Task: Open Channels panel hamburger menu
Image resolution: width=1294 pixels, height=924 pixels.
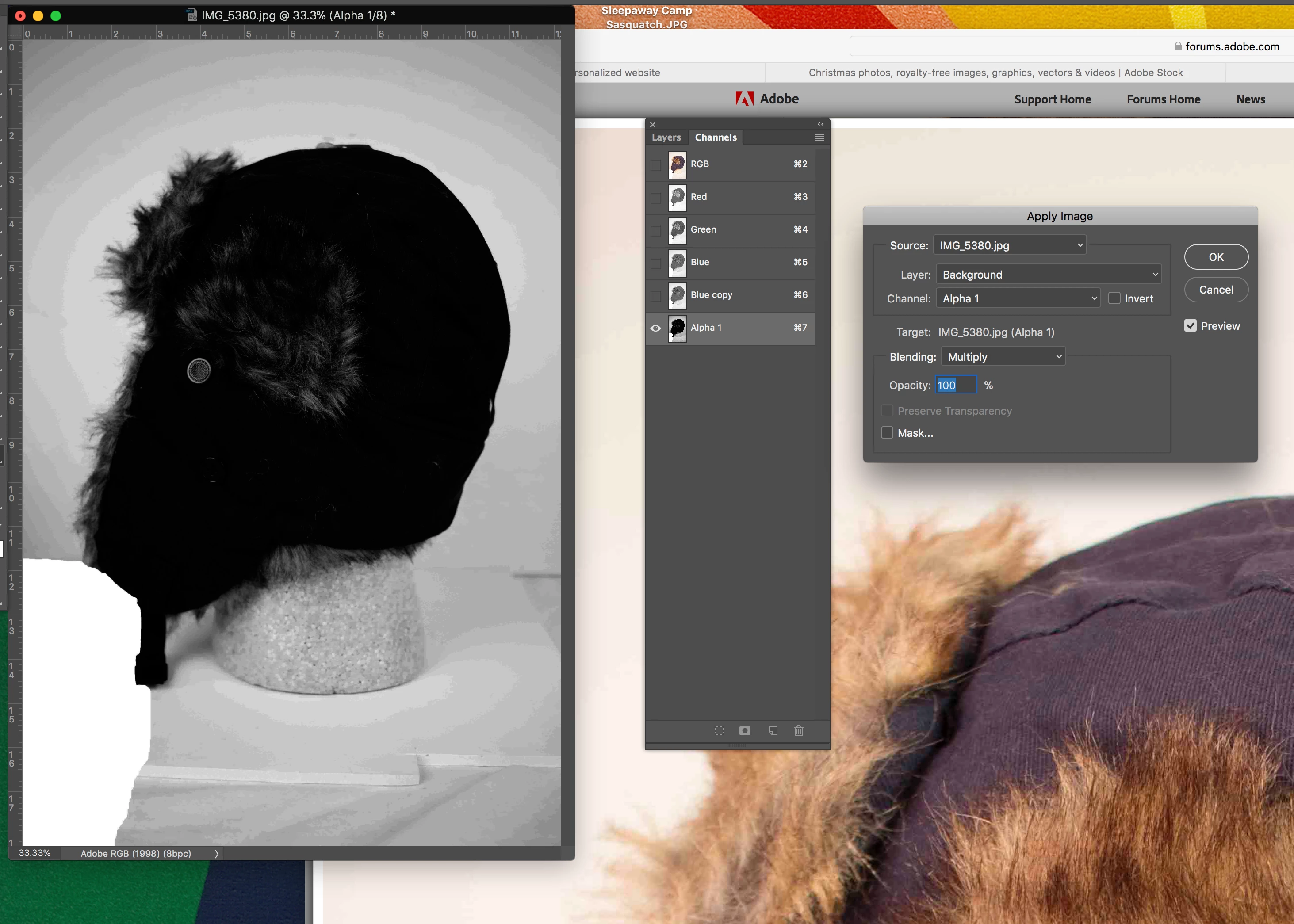Action: pyautogui.click(x=819, y=137)
